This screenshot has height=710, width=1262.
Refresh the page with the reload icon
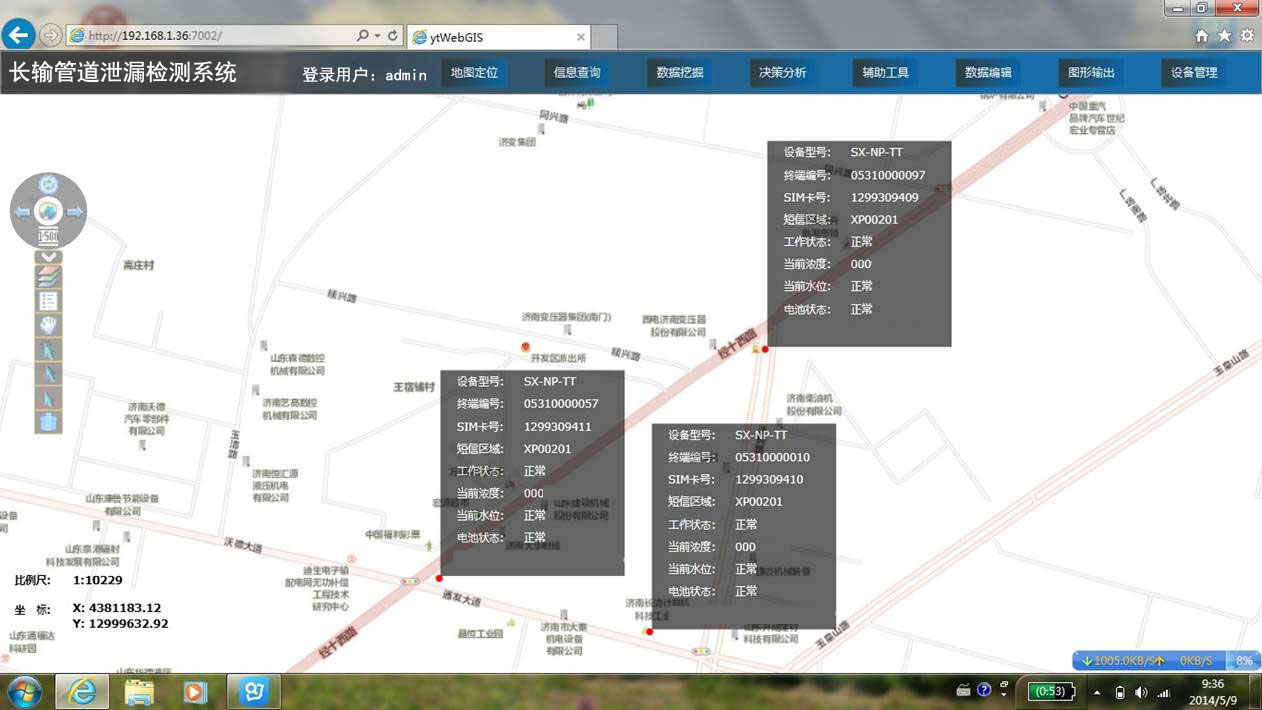click(393, 36)
